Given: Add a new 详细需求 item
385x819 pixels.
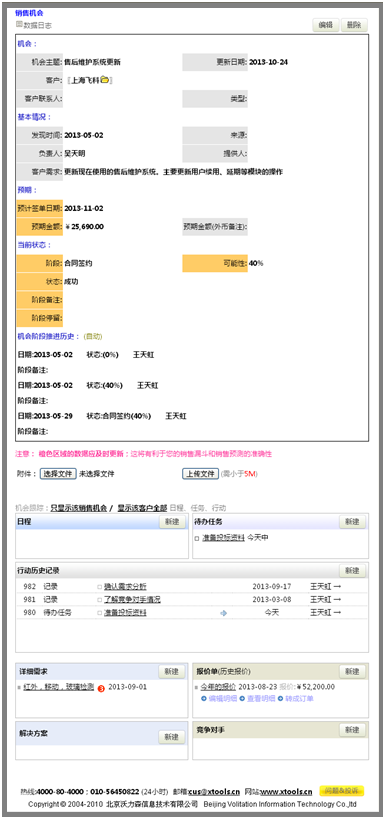Looking at the screenshot, I should pyautogui.click(x=172, y=672).
